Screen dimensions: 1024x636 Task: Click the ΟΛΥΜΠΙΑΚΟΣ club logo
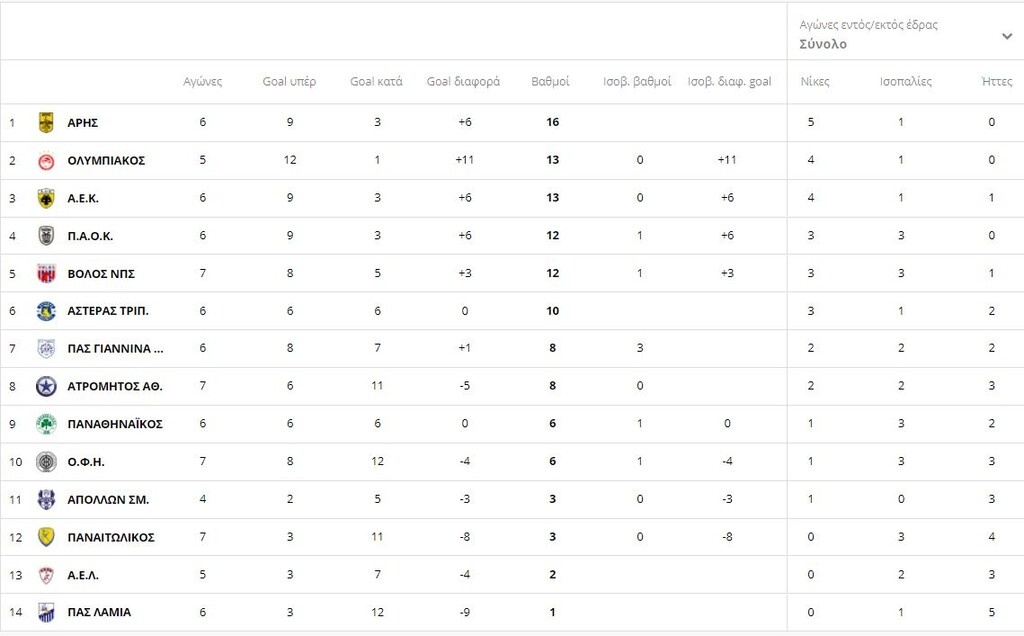coord(45,160)
